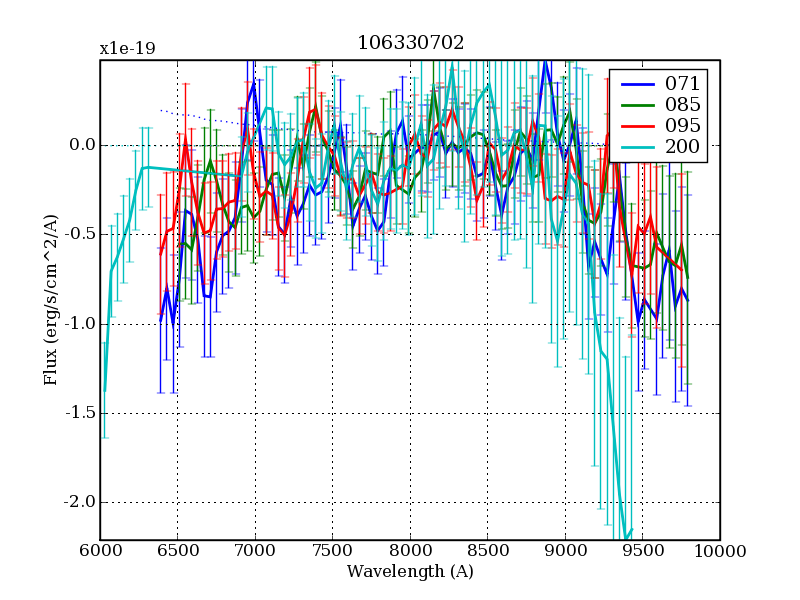Screen dimensions: 800x600
Task: Click the plot title 106330702
Action: coord(410,42)
